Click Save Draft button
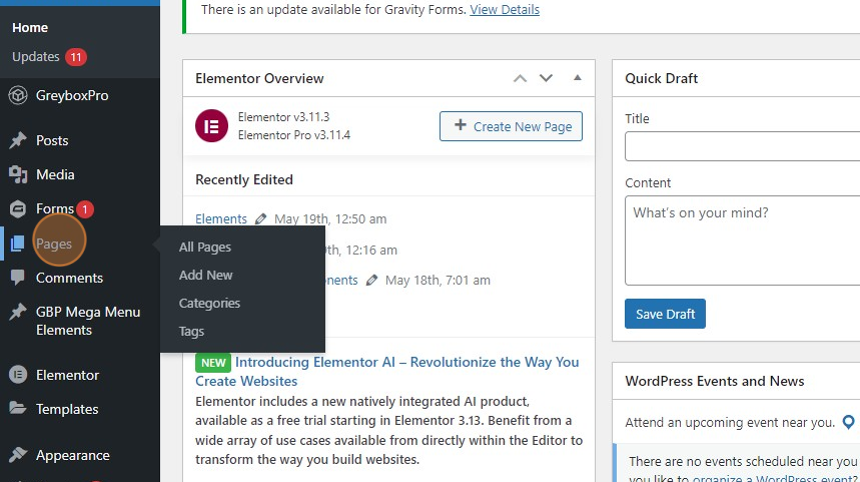The width and height of the screenshot is (860, 482). click(665, 314)
